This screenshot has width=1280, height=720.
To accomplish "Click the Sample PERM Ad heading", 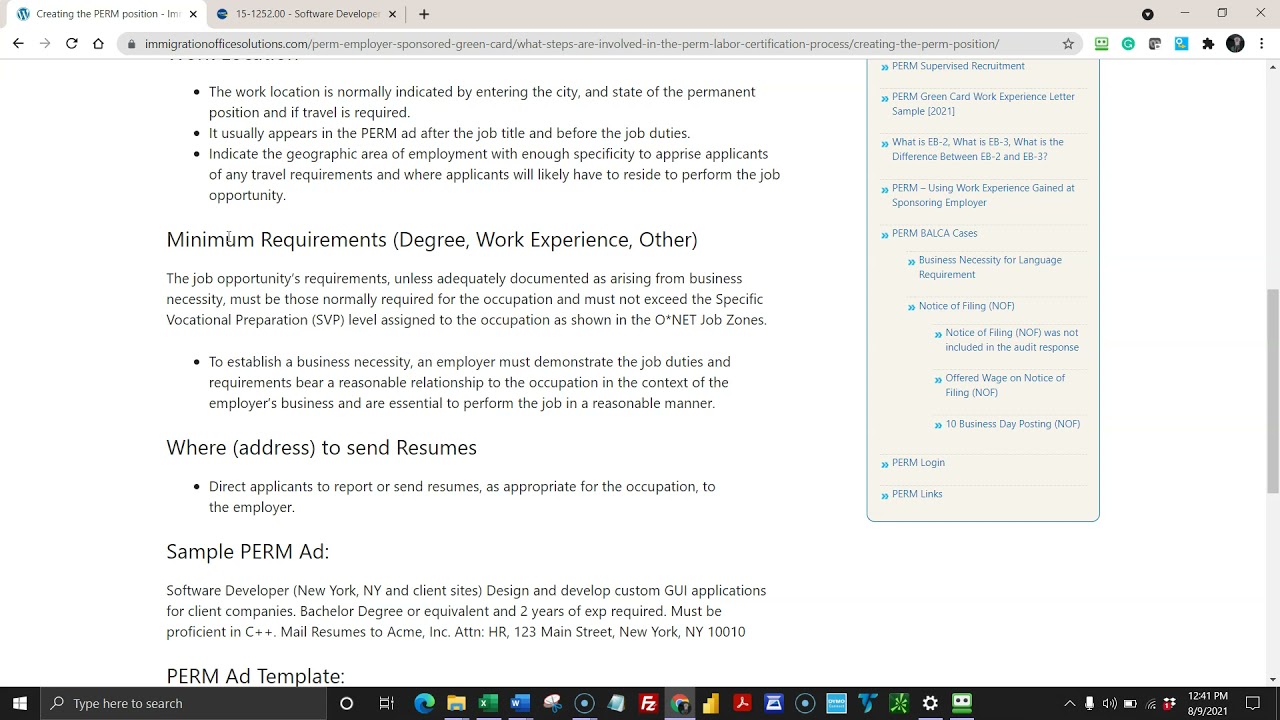I will point(247,552).
